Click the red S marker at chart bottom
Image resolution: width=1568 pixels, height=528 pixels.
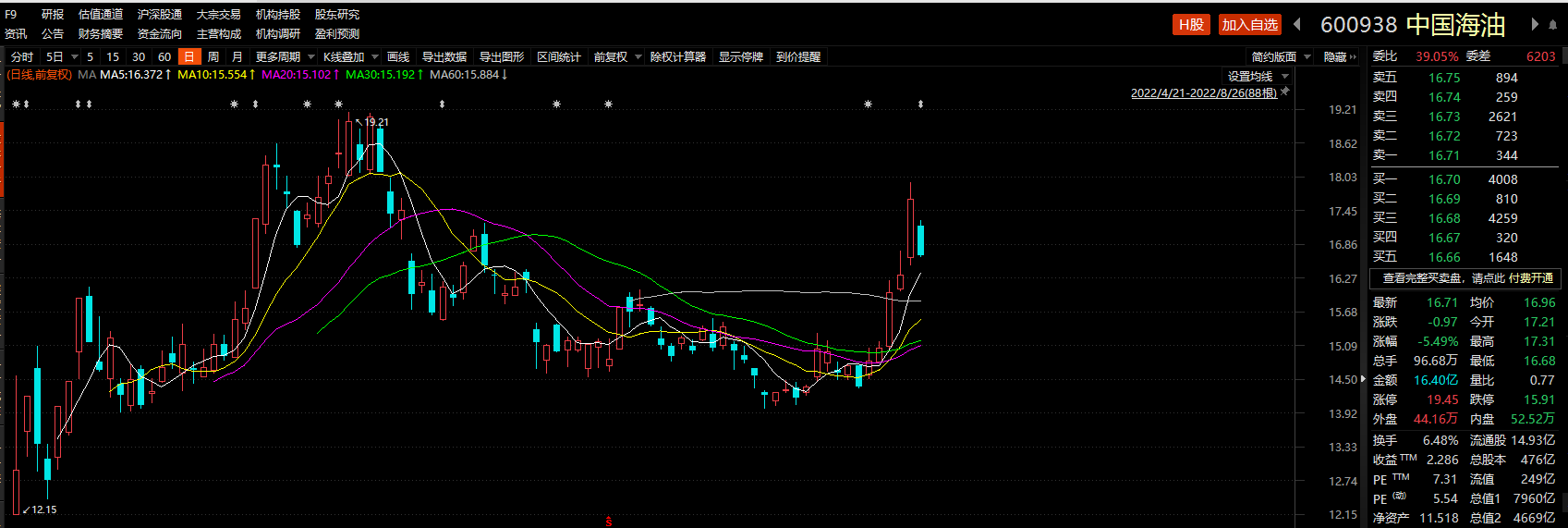tap(609, 522)
